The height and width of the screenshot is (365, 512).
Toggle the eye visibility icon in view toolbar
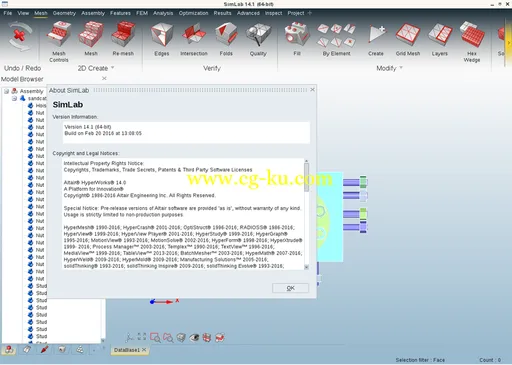click(194, 338)
